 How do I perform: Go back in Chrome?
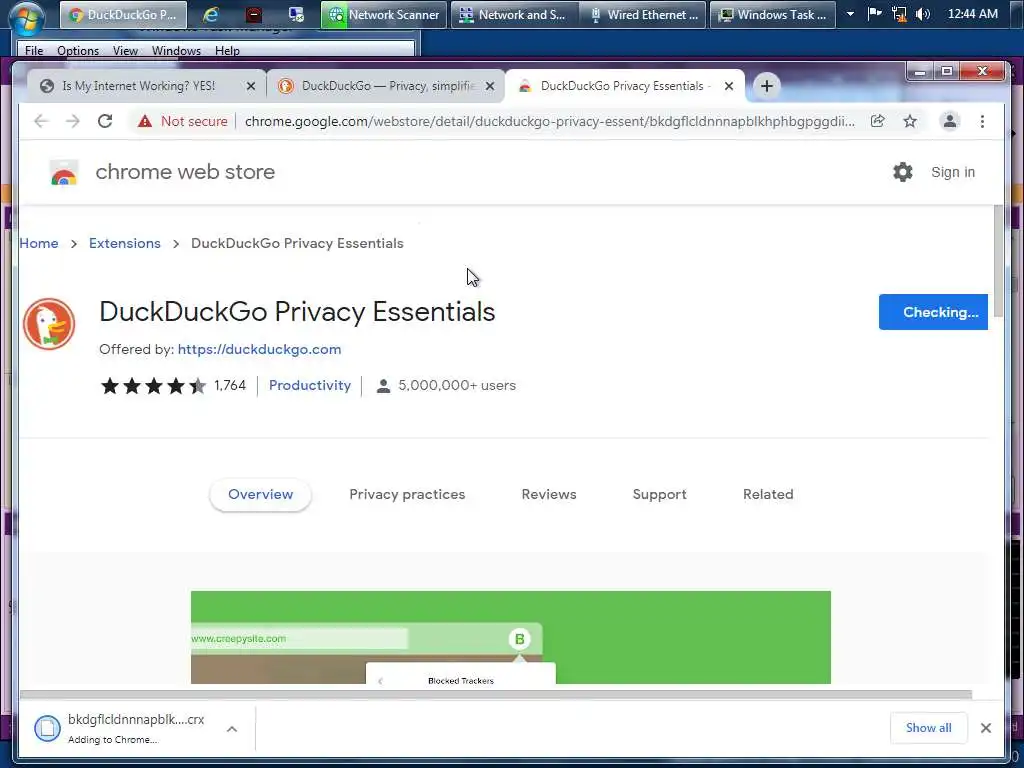click(41, 121)
